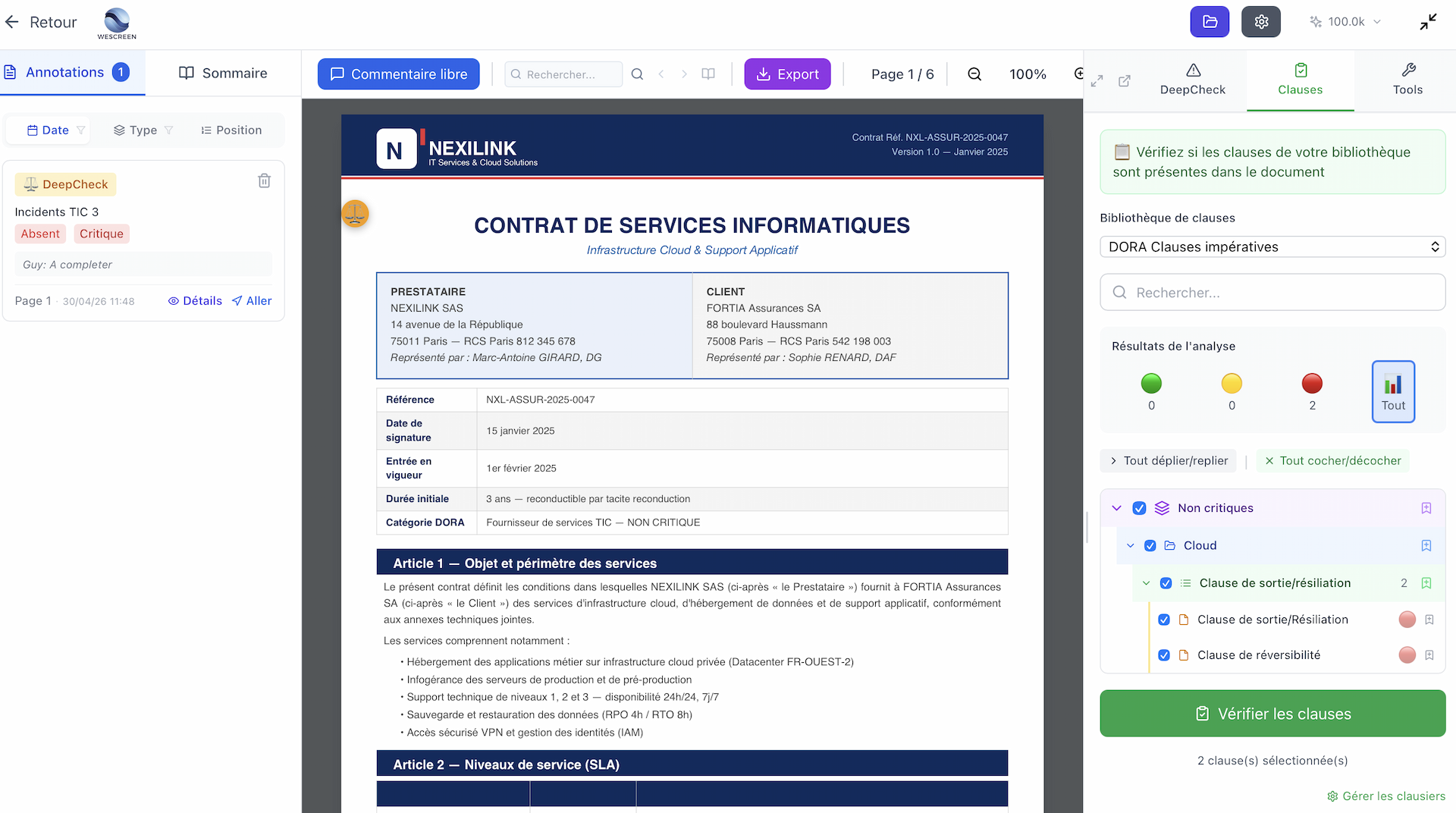Open Détails of the annotation
Viewport: 1456px width, 813px height.
tap(195, 301)
